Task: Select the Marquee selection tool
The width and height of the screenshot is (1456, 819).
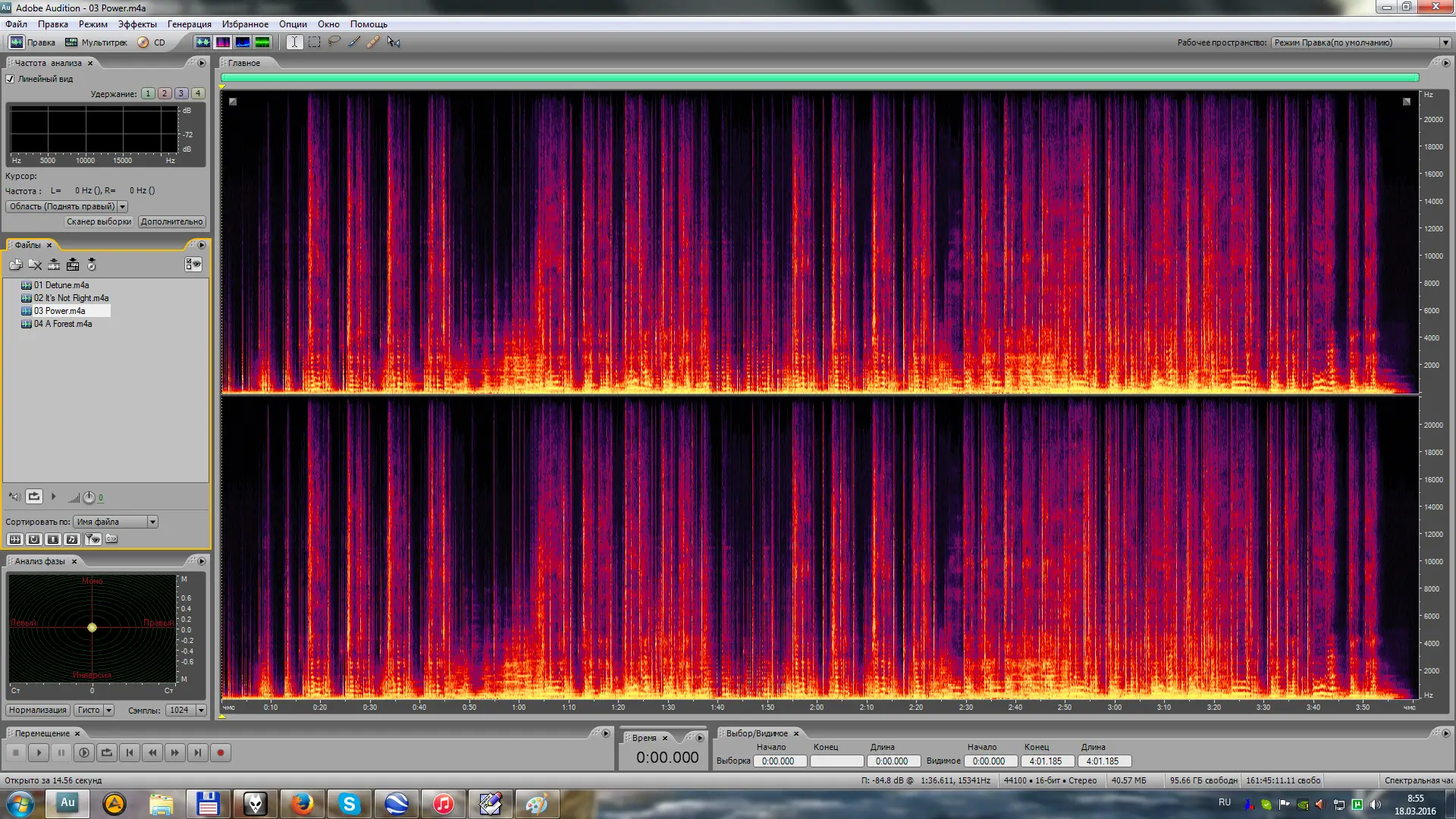Action: point(315,42)
